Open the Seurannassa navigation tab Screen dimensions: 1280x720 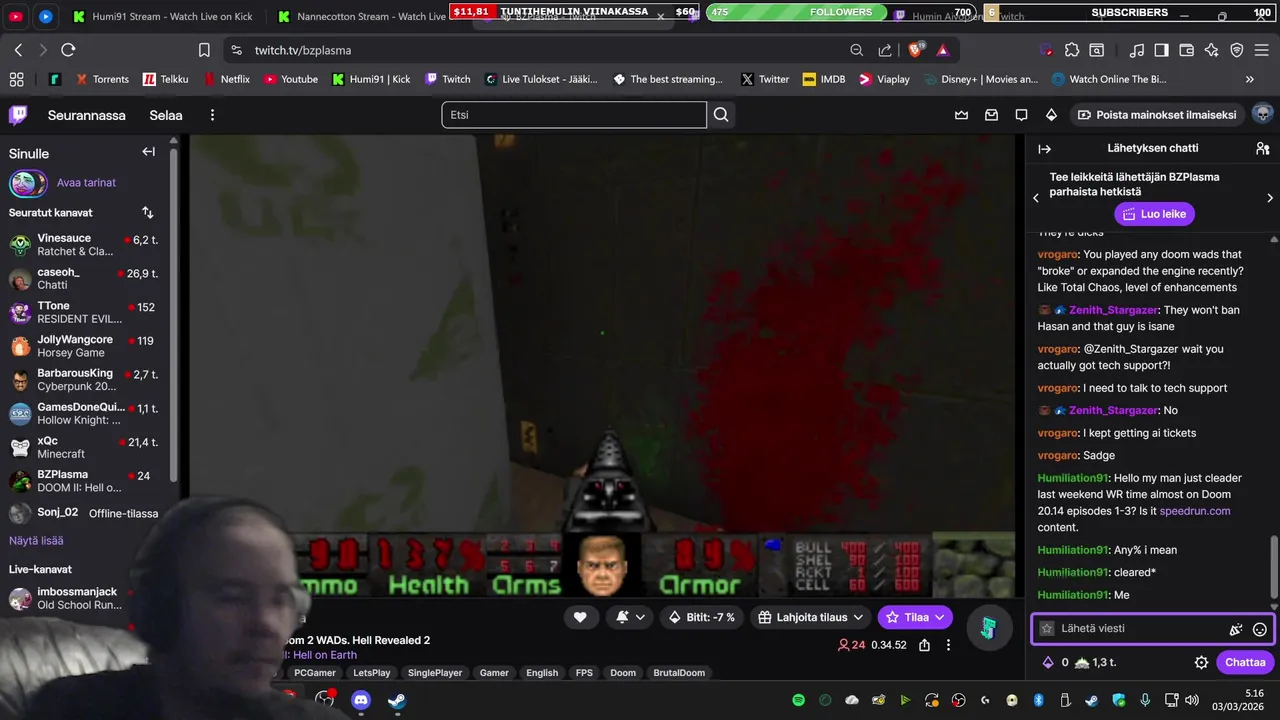coord(87,115)
